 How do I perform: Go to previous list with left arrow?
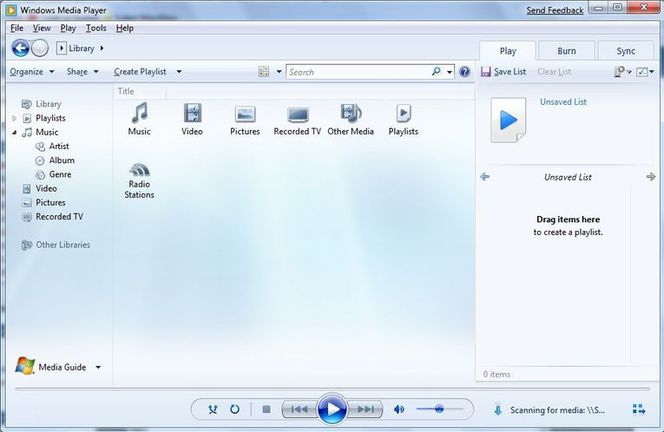[x=485, y=177]
